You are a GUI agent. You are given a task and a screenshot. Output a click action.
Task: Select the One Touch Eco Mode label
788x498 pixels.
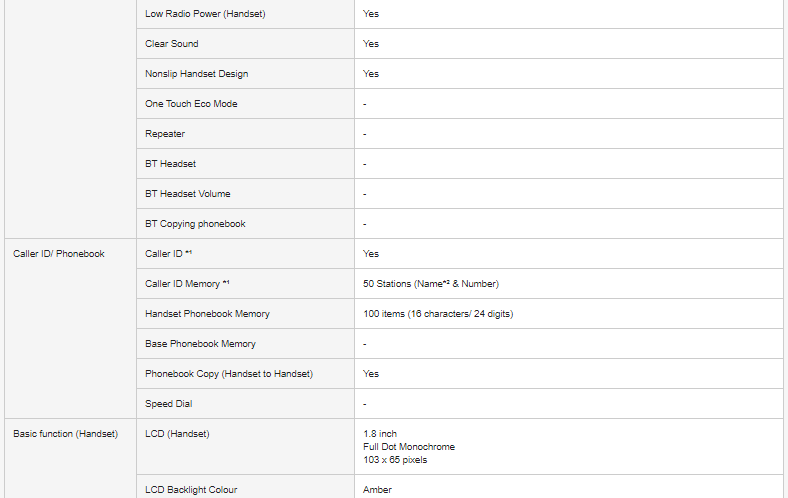(191, 104)
